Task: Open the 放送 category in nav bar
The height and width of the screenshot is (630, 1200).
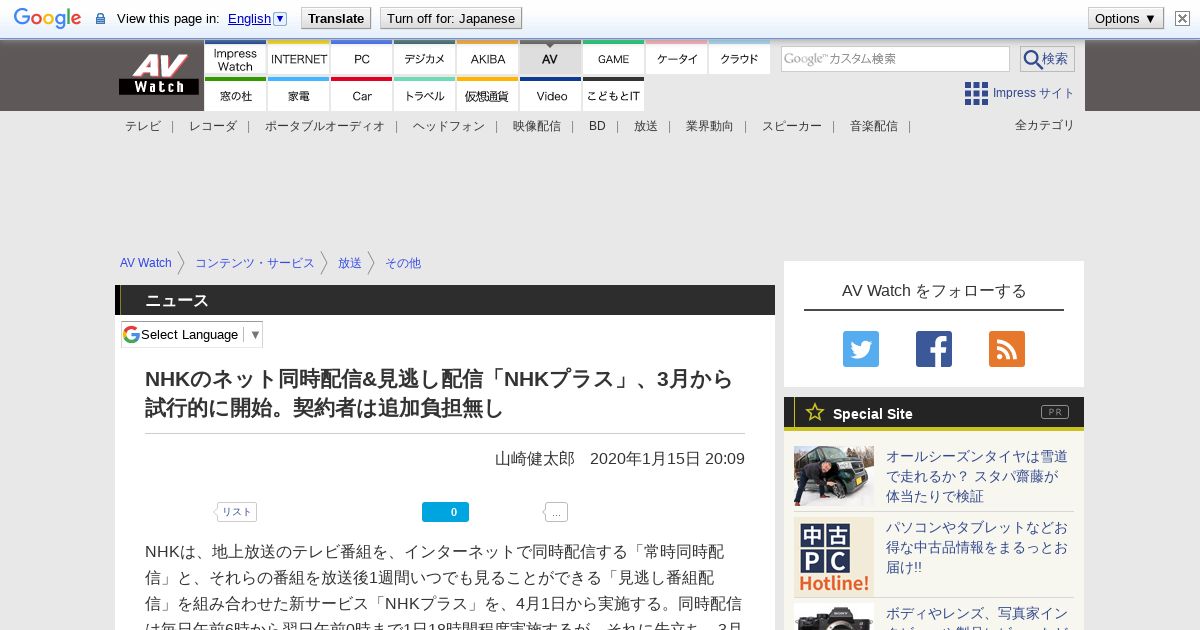Action: [x=646, y=126]
